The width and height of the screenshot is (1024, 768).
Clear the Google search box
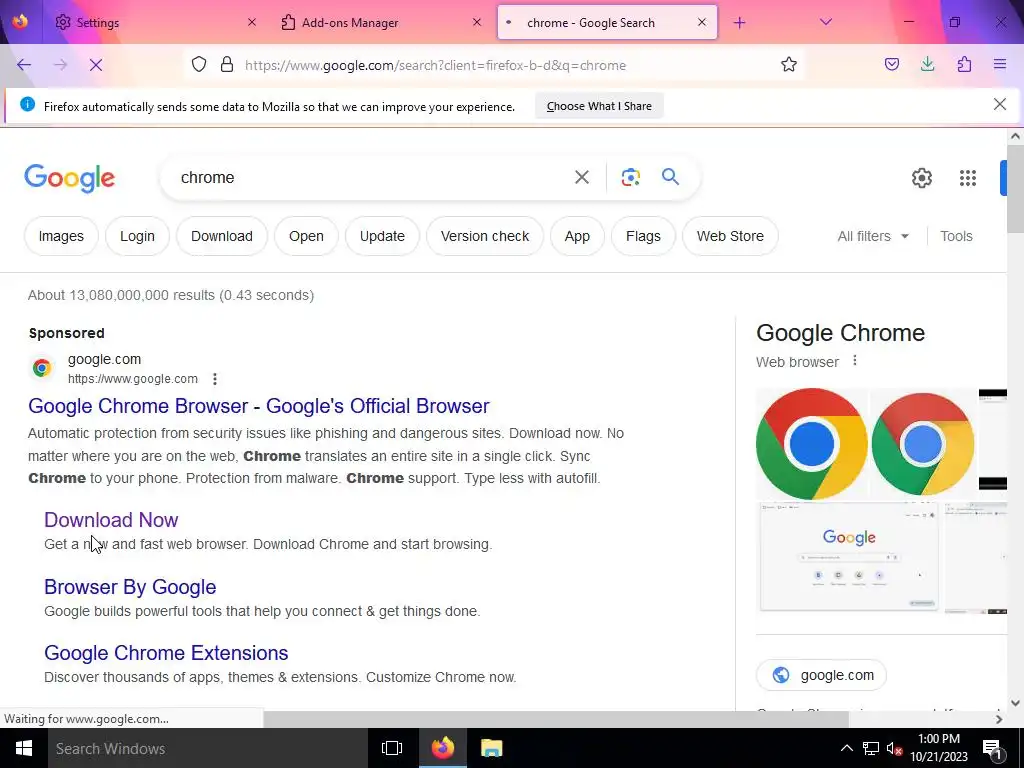[582, 177]
